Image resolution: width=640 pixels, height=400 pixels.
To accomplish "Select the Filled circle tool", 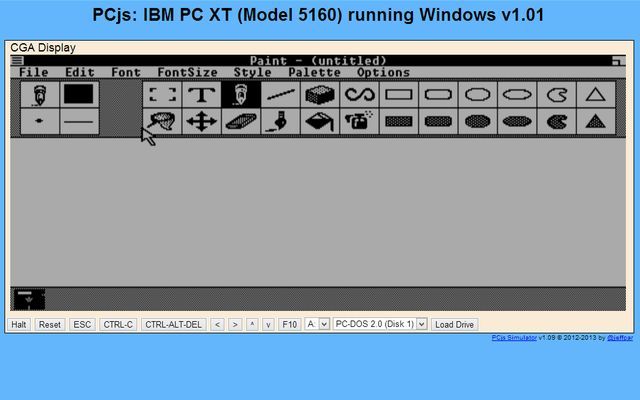I will (x=478, y=121).
